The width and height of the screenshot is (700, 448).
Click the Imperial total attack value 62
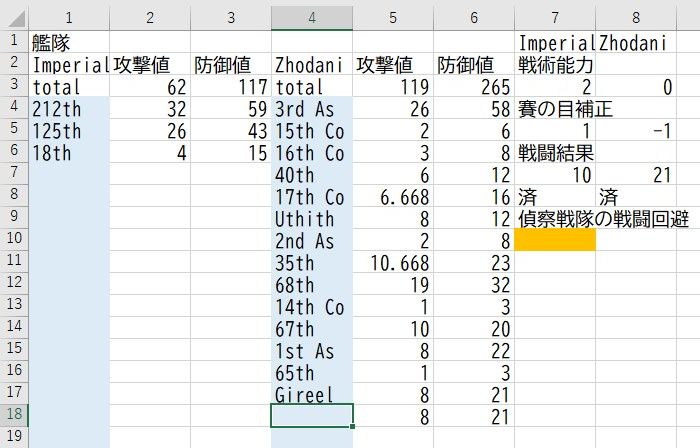150,86
